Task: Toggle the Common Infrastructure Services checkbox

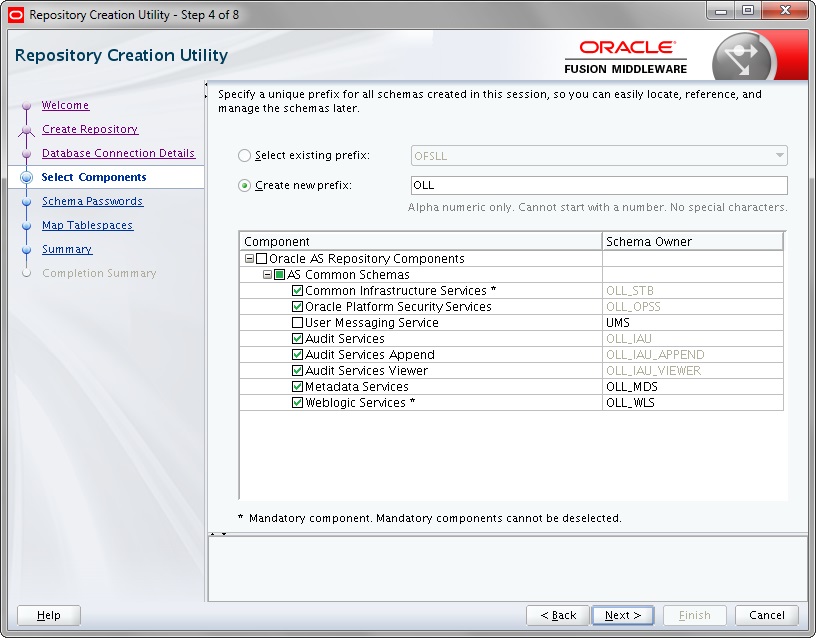Action: 297,290
